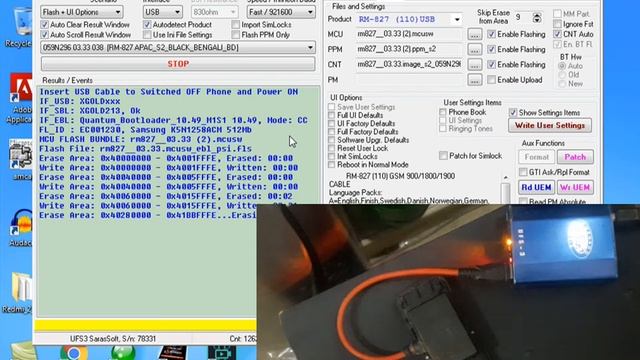
Task: Click the 'Insert USB Cable' log line
Action: click(169, 92)
